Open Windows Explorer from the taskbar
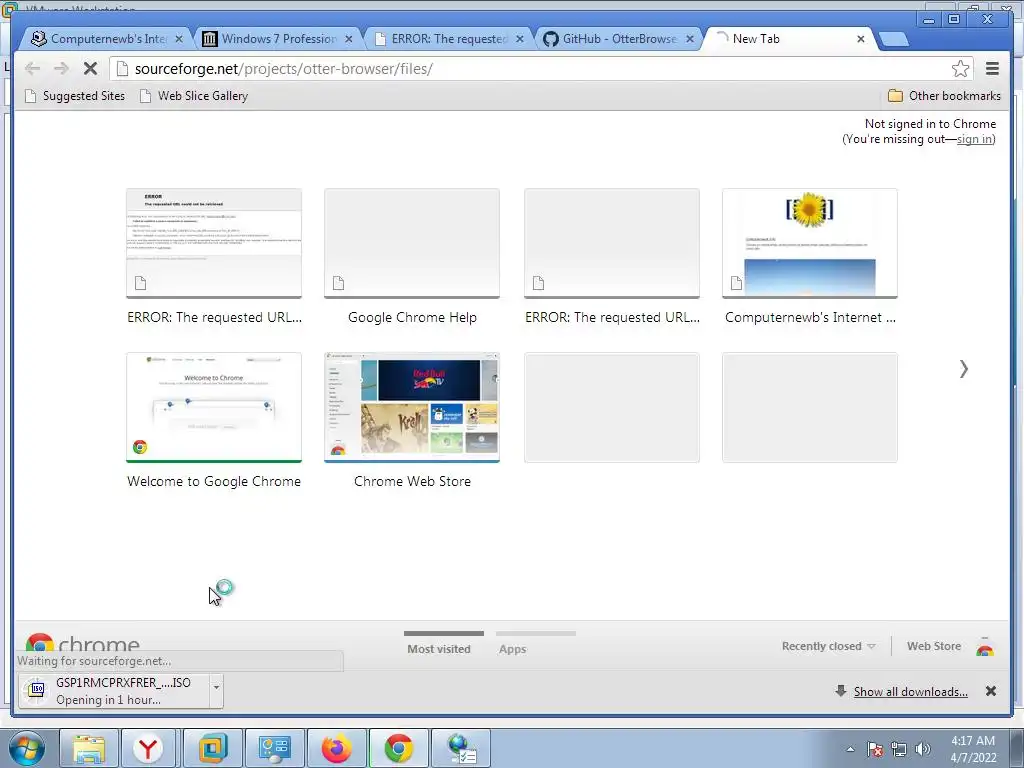1024x768 pixels. [88, 748]
